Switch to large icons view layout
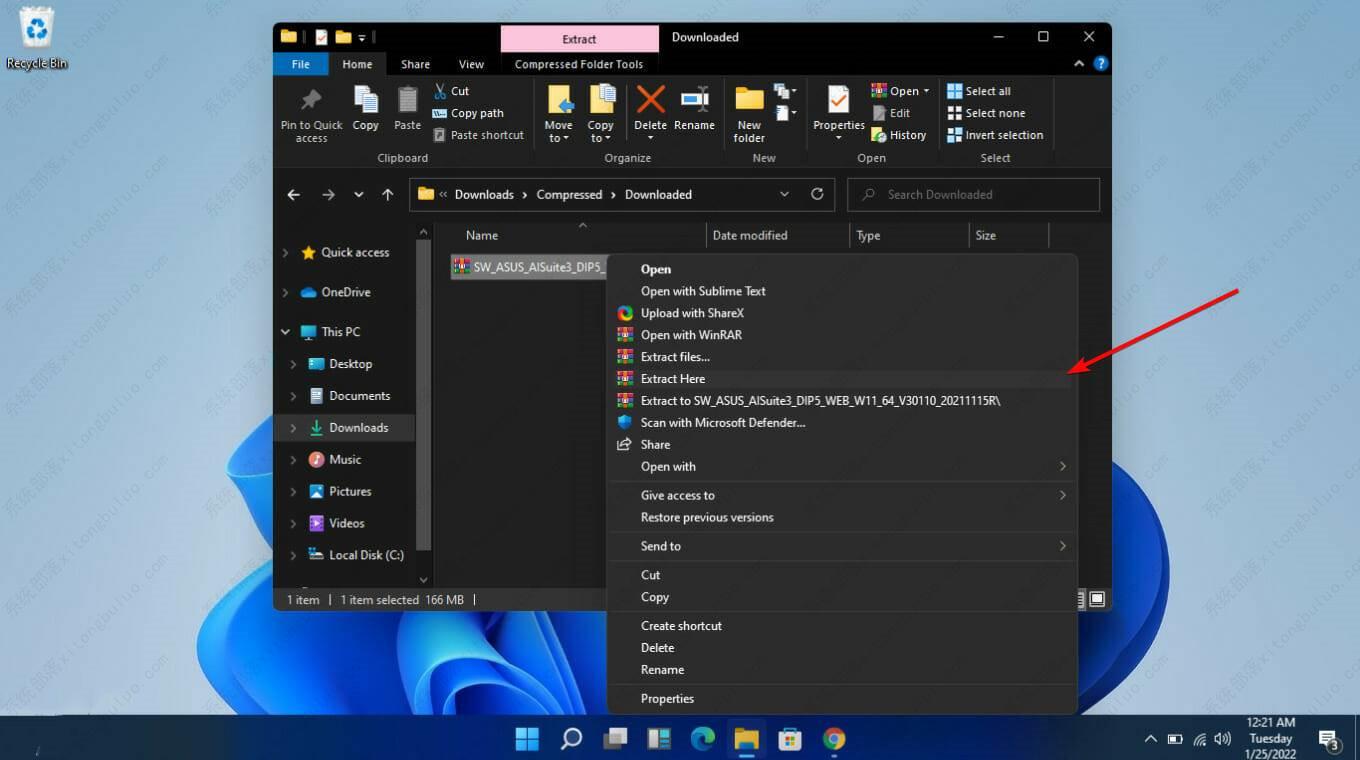The width and height of the screenshot is (1360, 760). 1097,599
